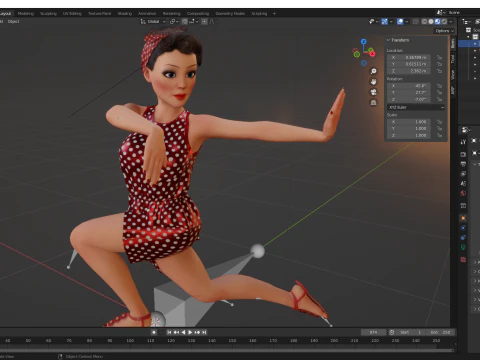Switch to the UV Editing workspace tab

72,14
